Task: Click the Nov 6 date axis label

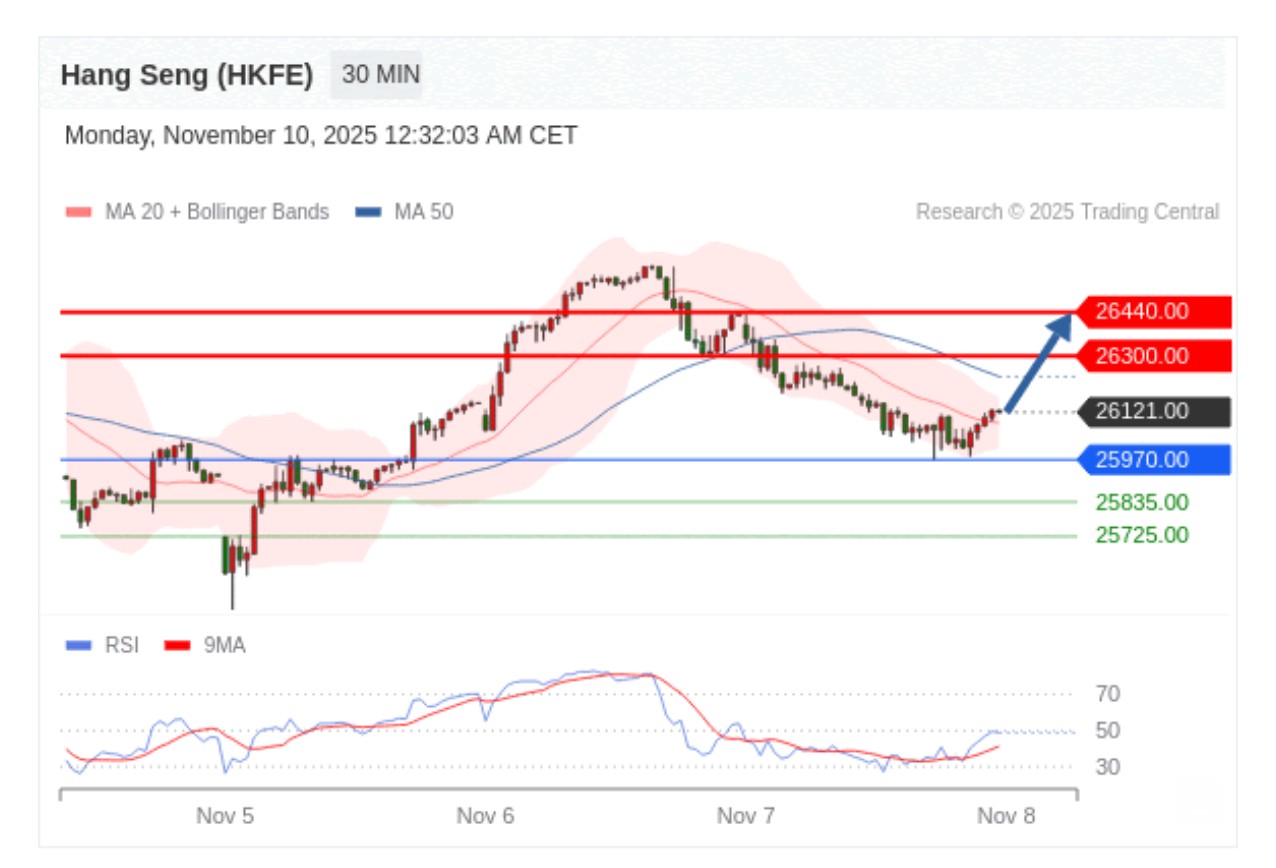Action: [x=485, y=816]
